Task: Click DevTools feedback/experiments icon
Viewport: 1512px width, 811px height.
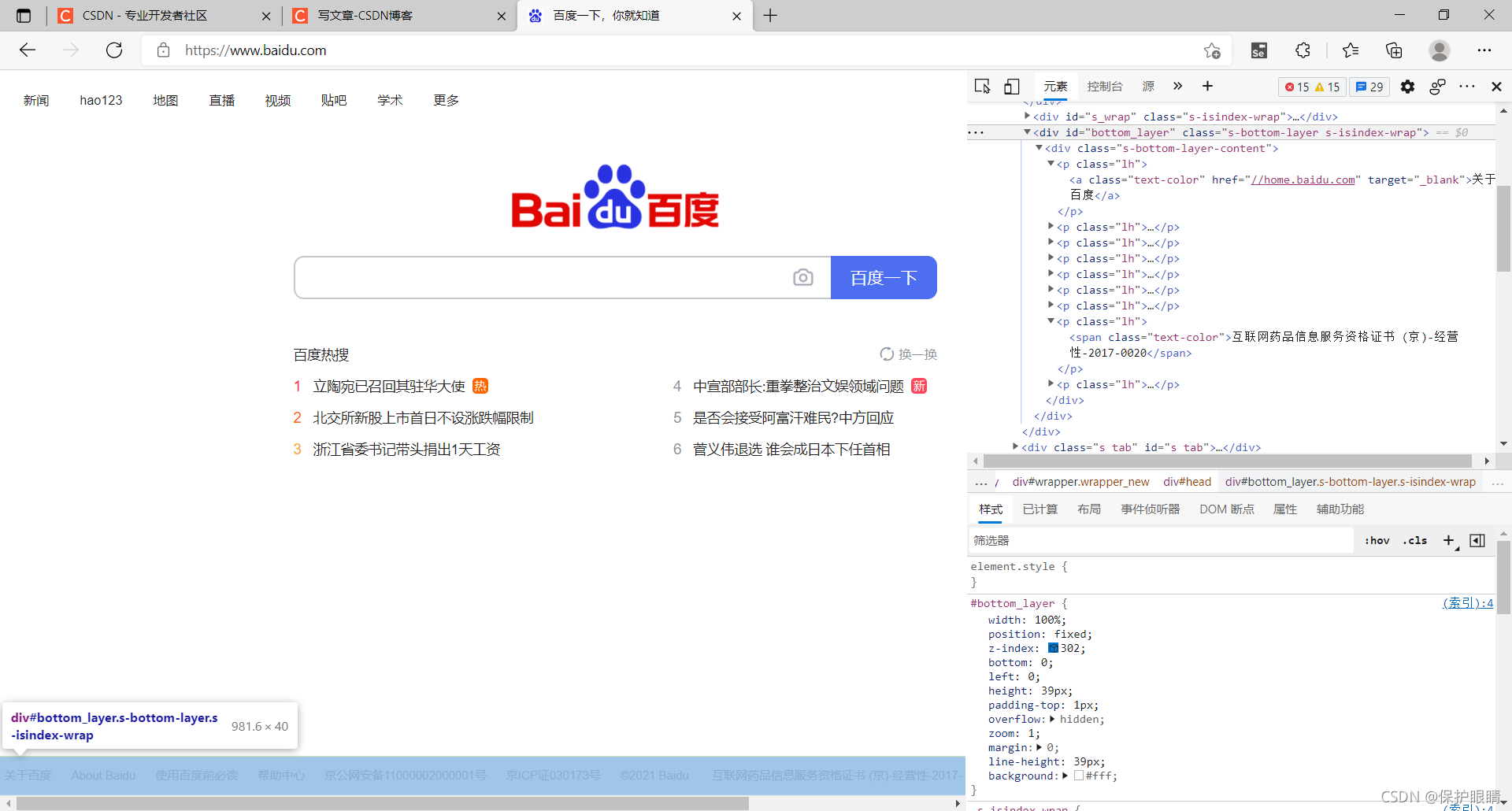Action: 1437,87
